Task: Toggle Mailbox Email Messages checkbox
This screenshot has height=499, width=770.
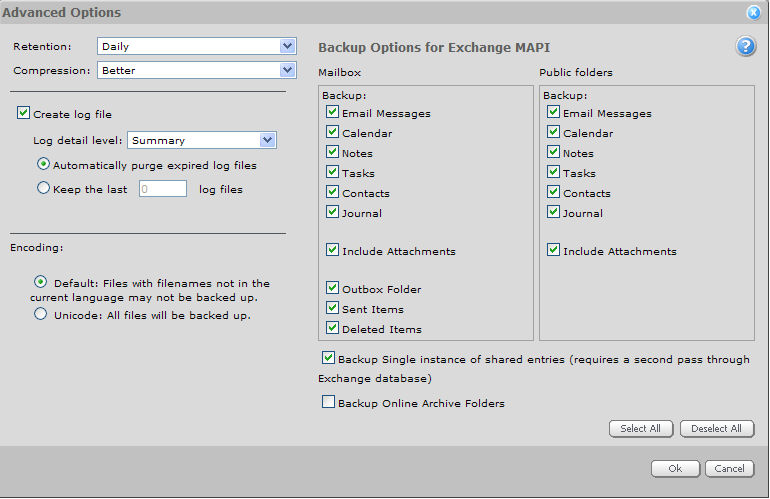Action: [x=332, y=113]
